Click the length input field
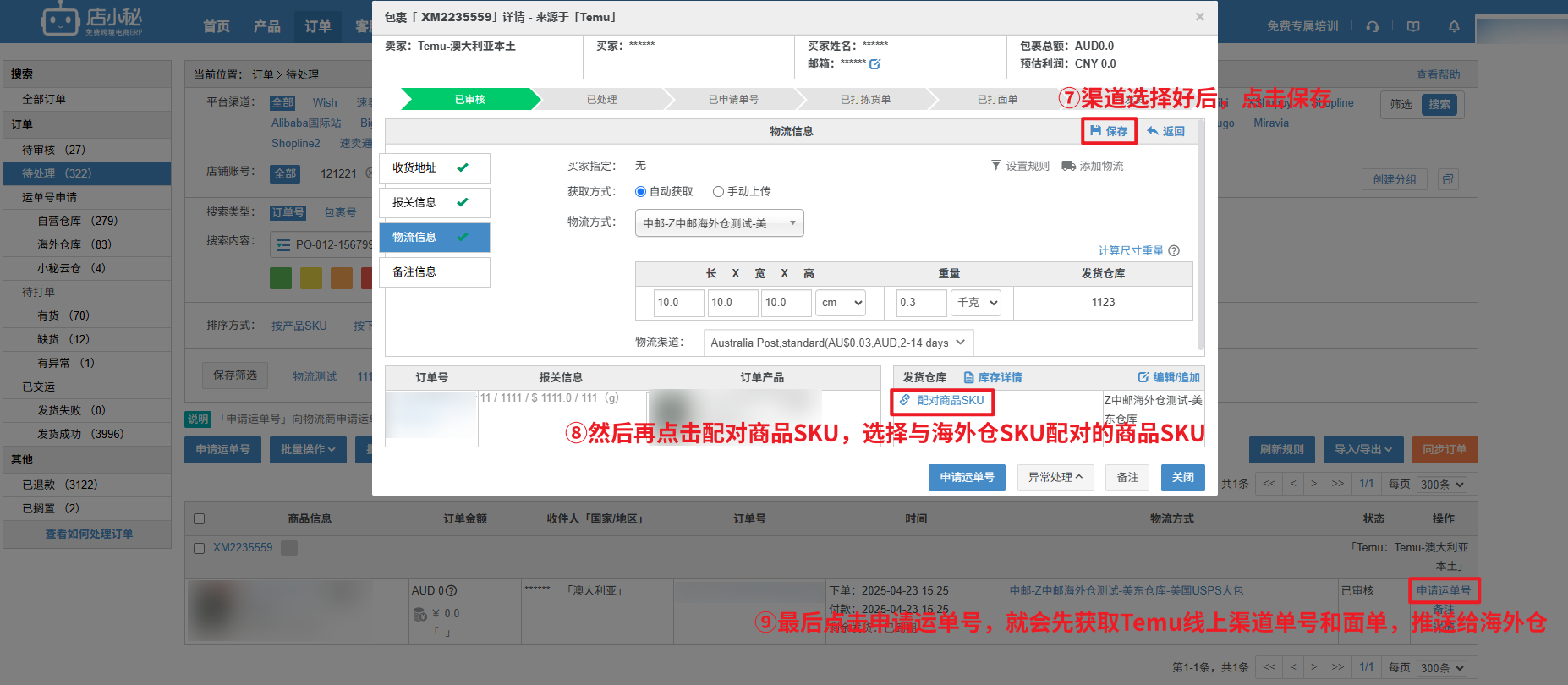The width and height of the screenshot is (1568, 685). 678,303
